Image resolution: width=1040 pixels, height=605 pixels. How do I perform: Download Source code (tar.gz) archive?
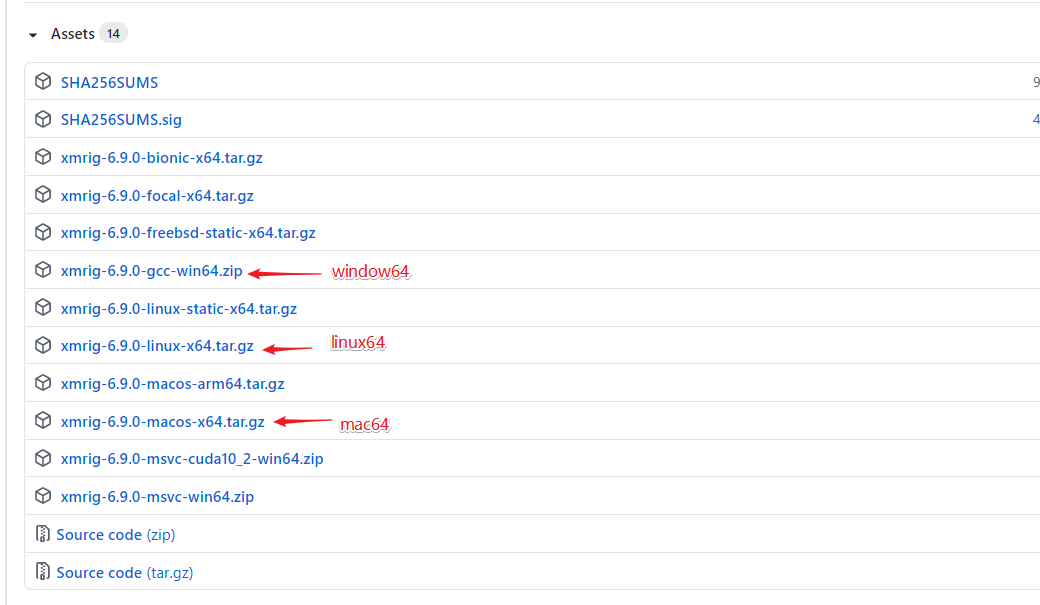124,573
